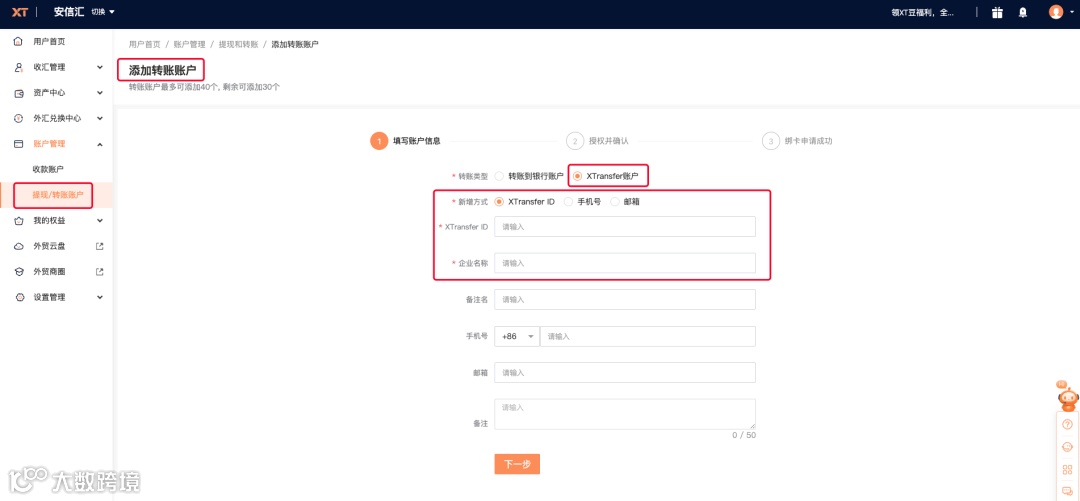This screenshot has height=501, width=1080.
Task: Click step 3 绑卡申请成功 indicator
Action: click(797, 141)
